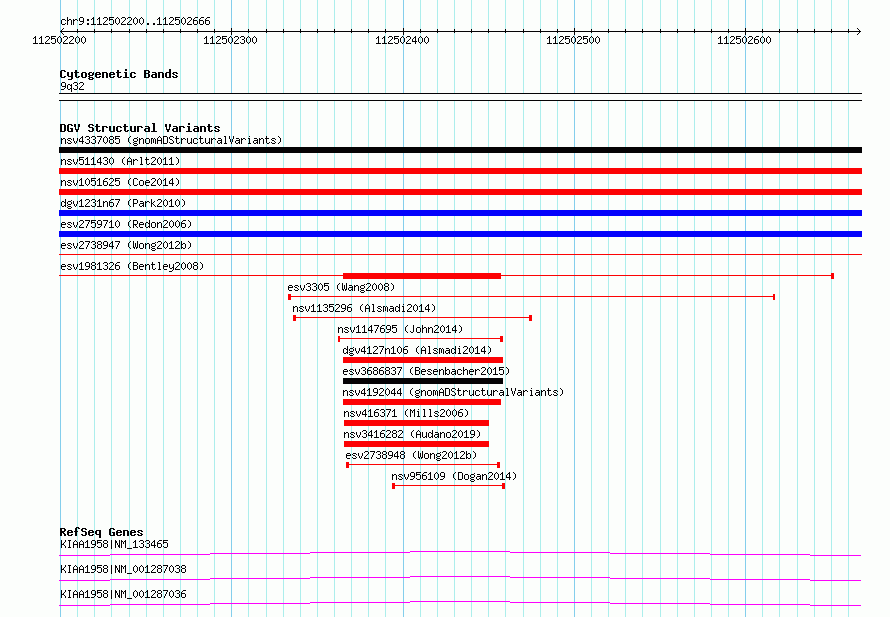Click the red bar under nsv3416282

click(x=416, y=444)
